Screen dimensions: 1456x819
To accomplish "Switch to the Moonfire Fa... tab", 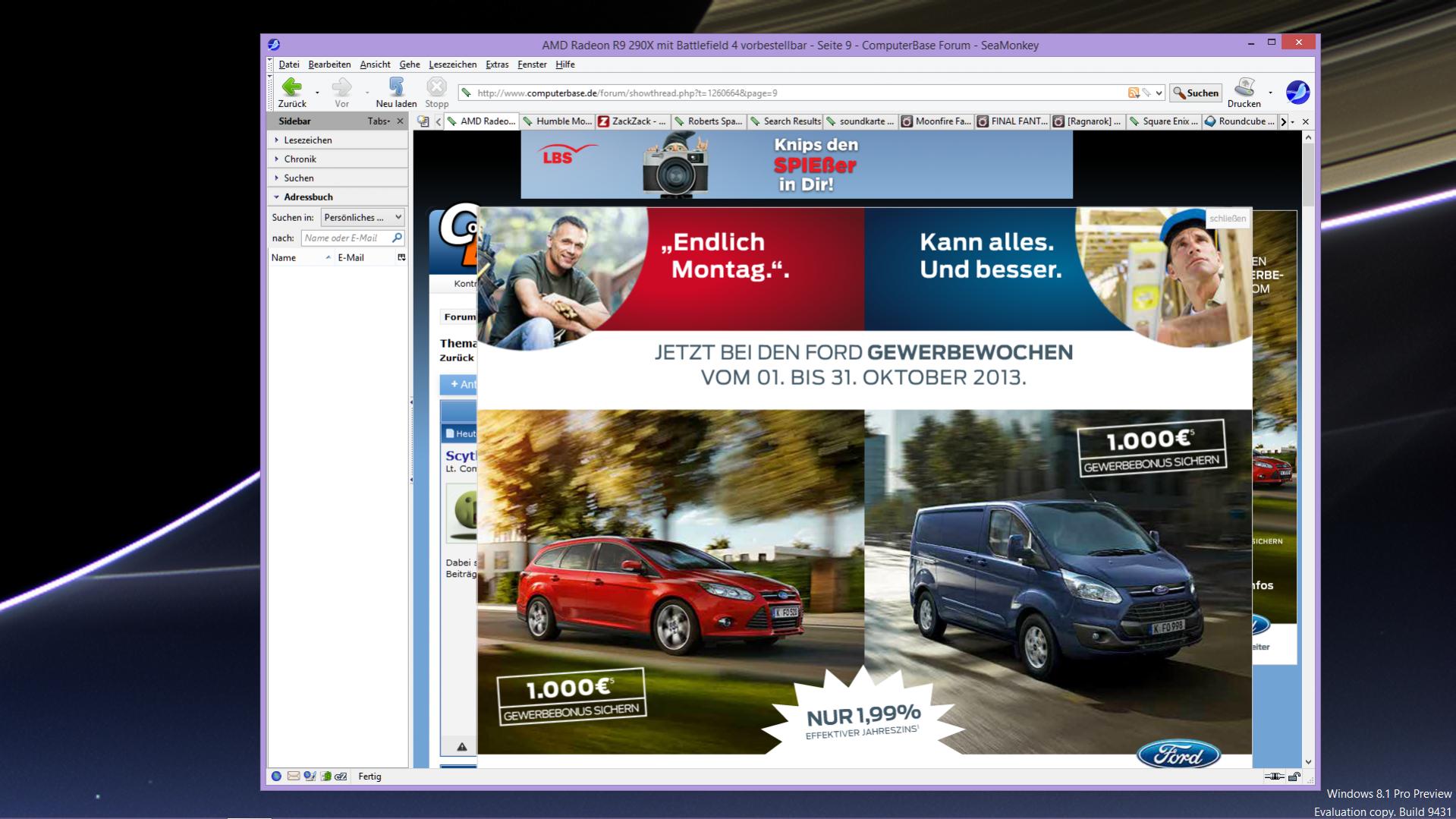I will 936,121.
